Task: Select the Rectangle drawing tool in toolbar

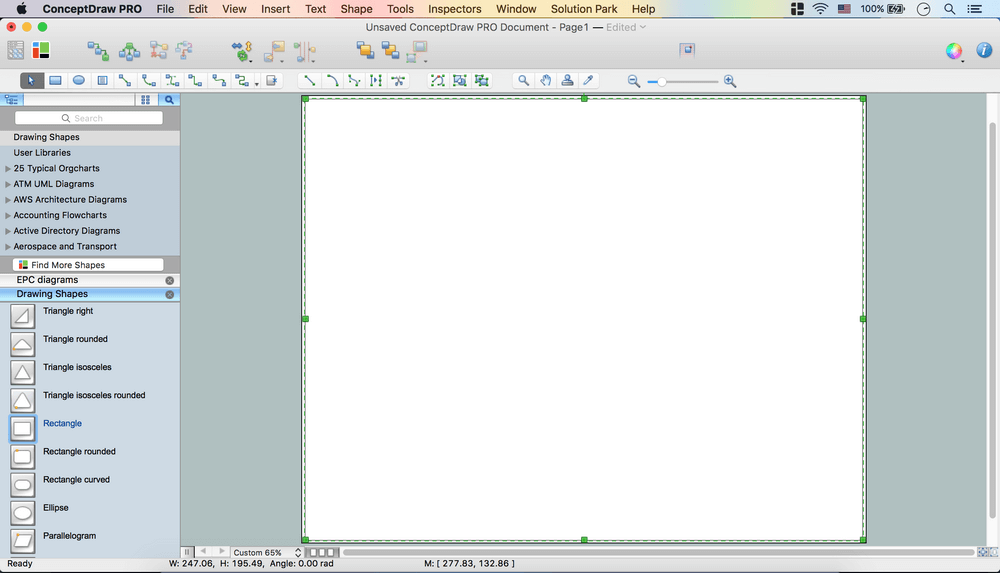Action: point(55,80)
